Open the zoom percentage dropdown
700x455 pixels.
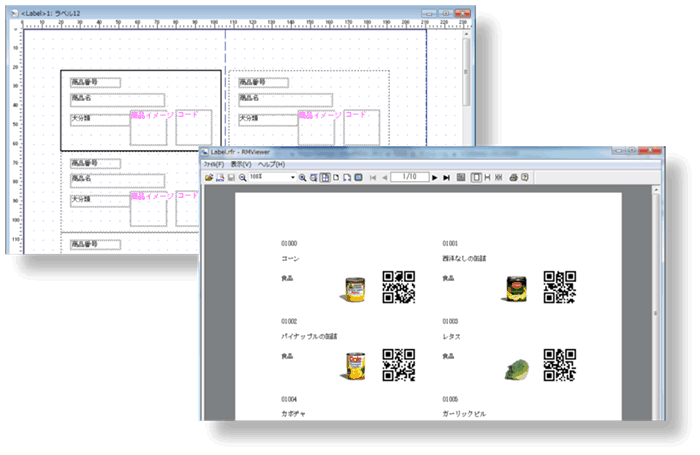(x=292, y=177)
